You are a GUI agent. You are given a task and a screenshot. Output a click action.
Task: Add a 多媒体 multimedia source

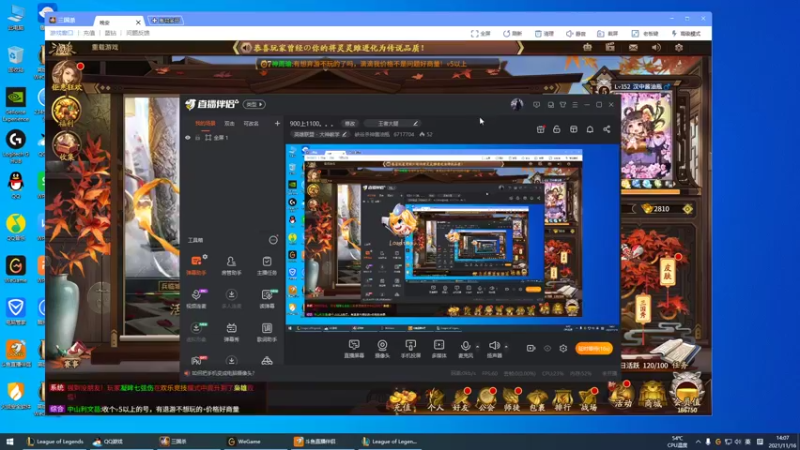(439, 349)
